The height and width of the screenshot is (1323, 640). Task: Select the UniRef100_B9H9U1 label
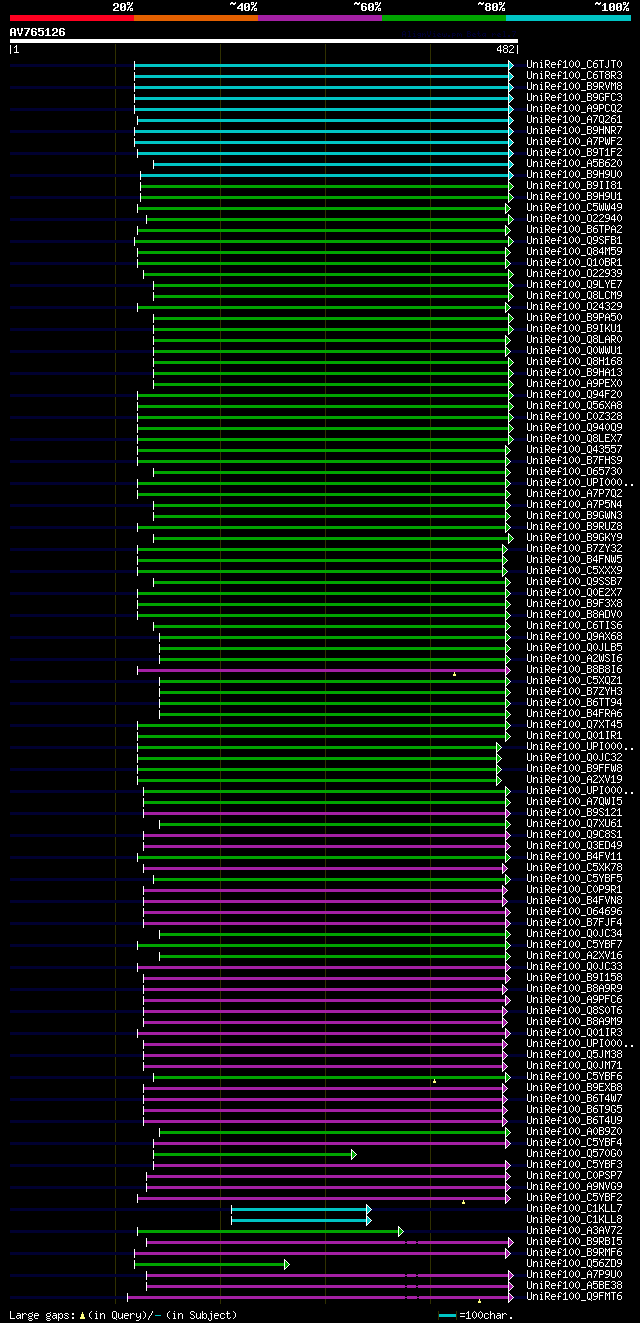coord(575,197)
